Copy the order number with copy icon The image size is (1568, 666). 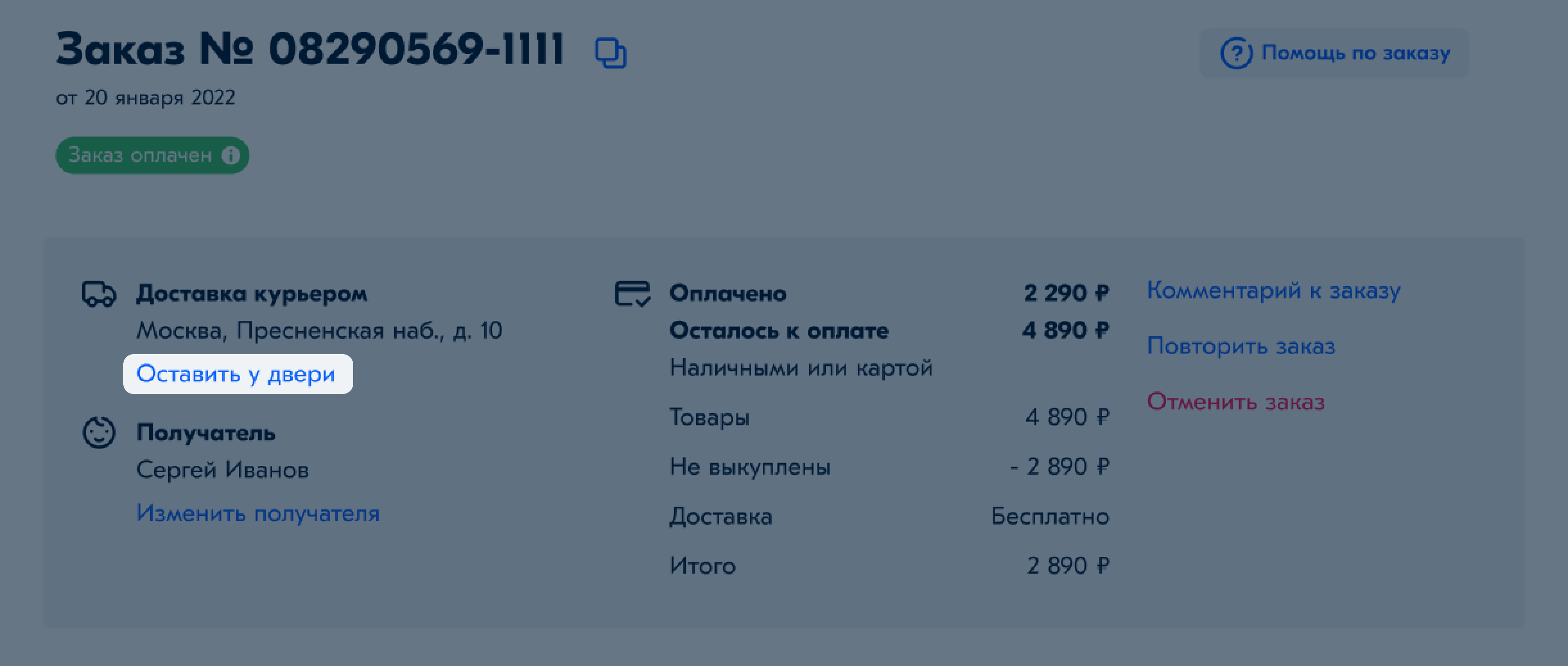click(610, 53)
